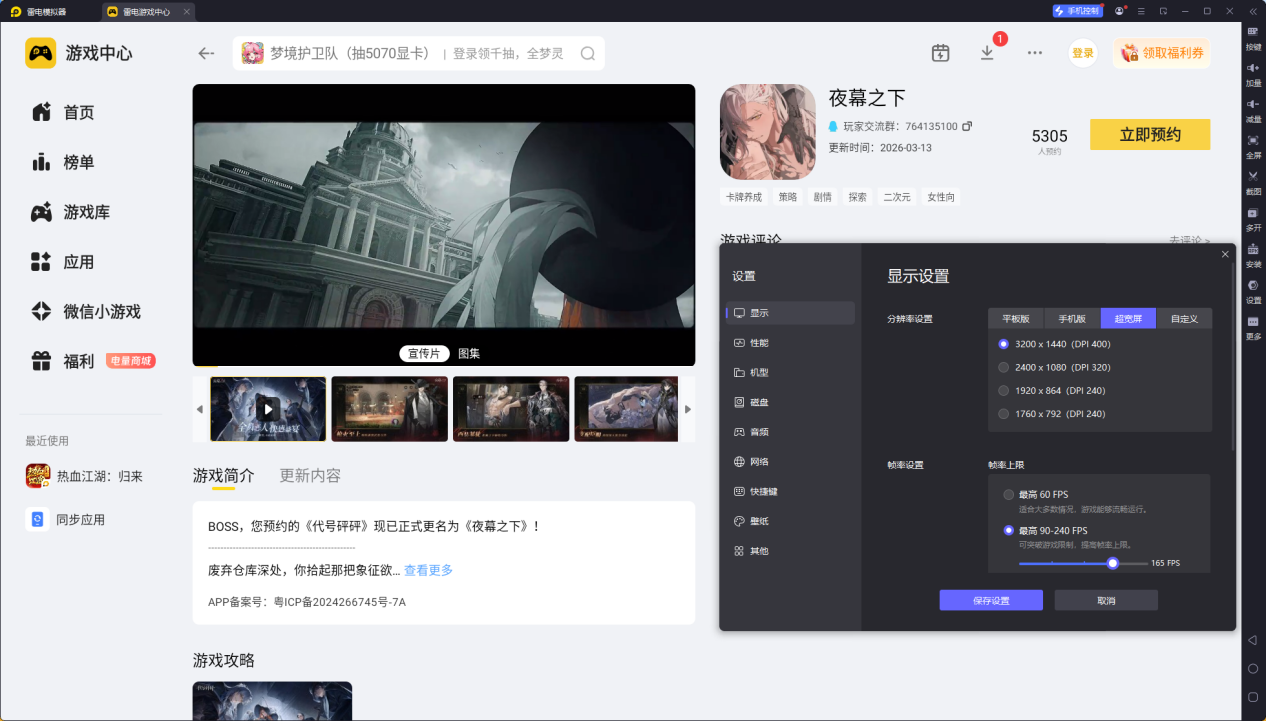Open 机型 device model settings section
The height and width of the screenshot is (721, 1266).
point(790,372)
